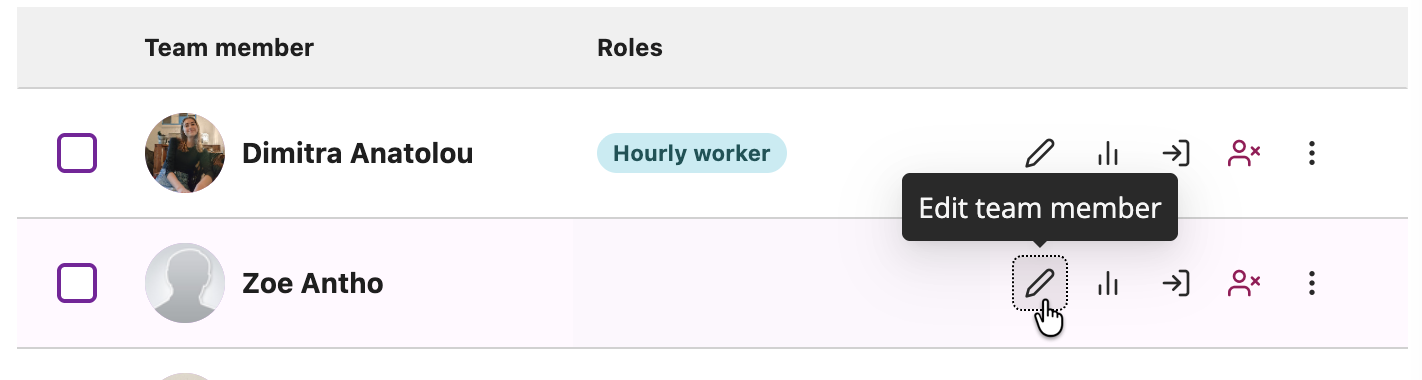Open Dimitra Anatolou's name link
This screenshot has height=380, width=1422.
358,153
